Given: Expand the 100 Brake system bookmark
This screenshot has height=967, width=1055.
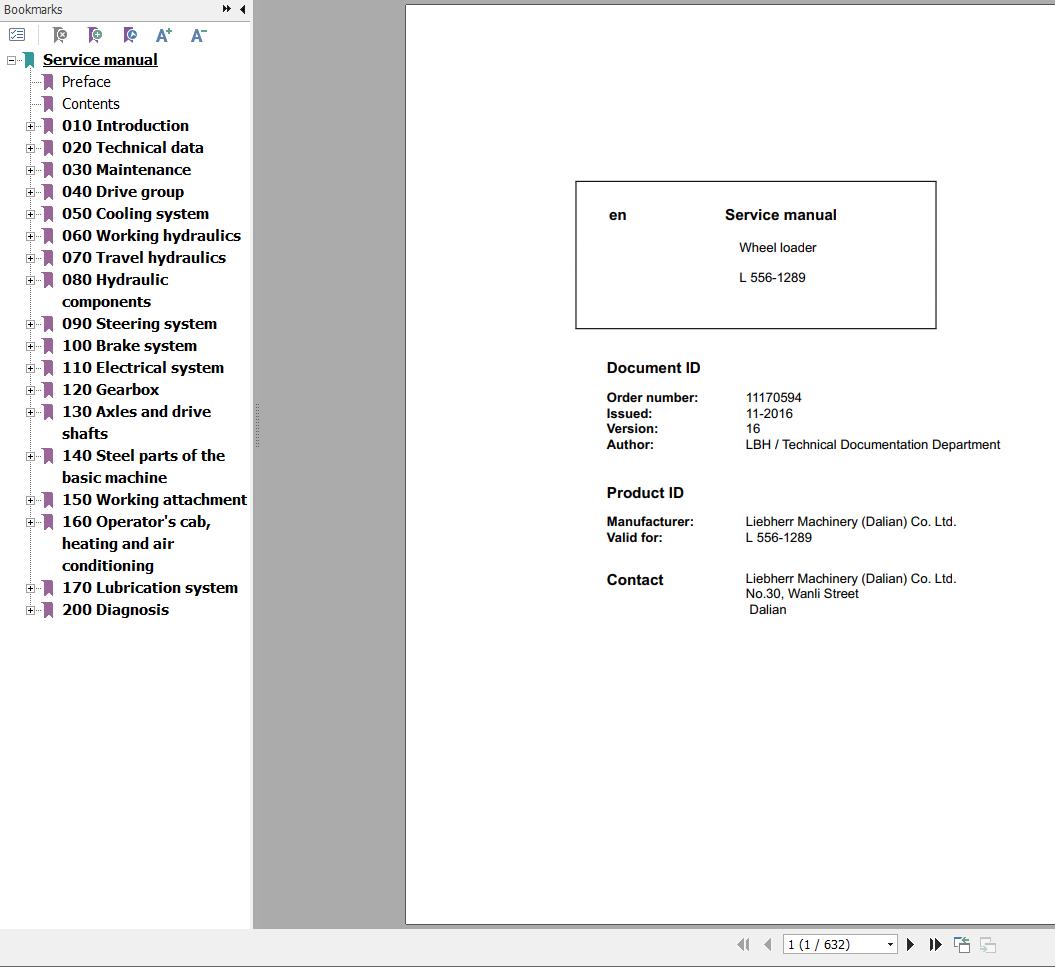Looking at the screenshot, I should [x=30, y=346].
